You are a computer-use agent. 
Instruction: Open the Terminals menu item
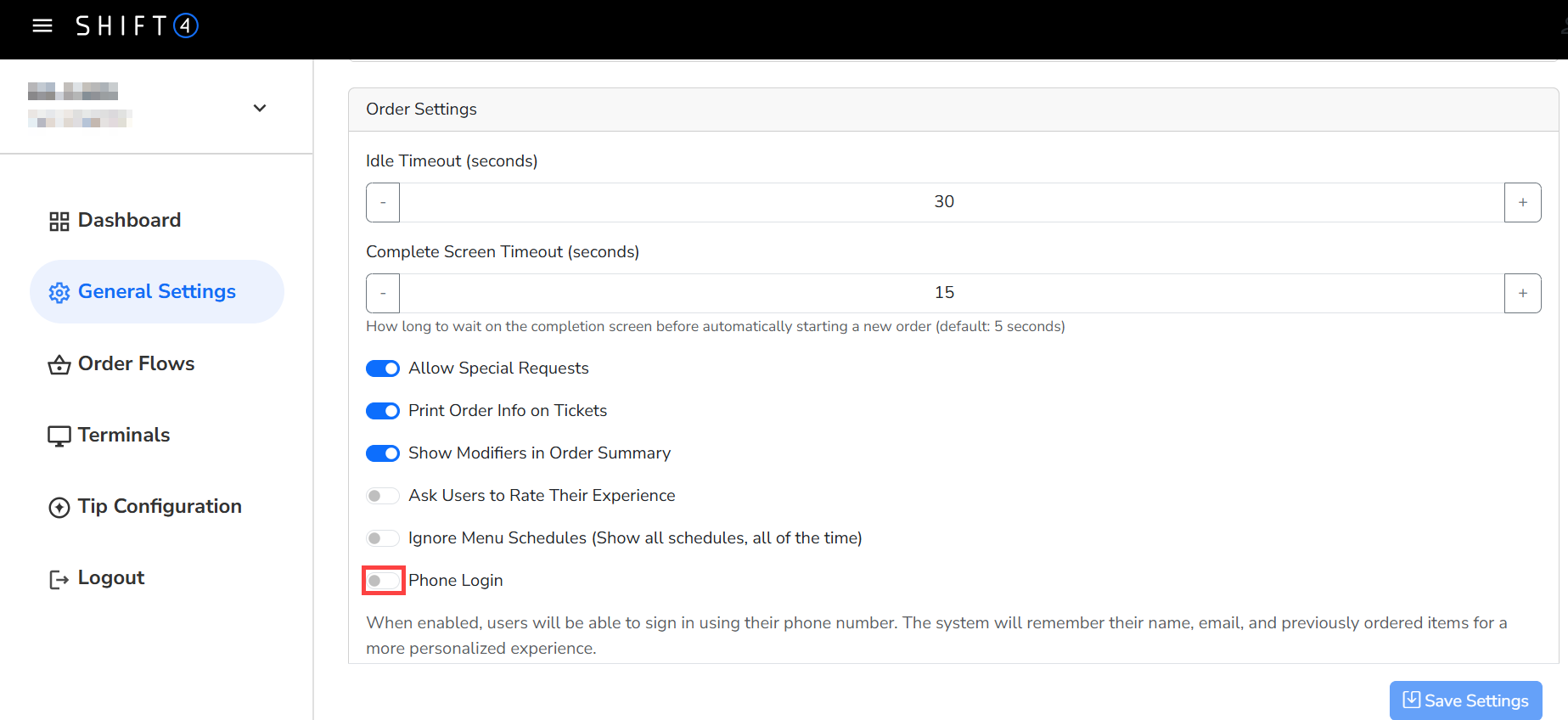coord(124,435)
